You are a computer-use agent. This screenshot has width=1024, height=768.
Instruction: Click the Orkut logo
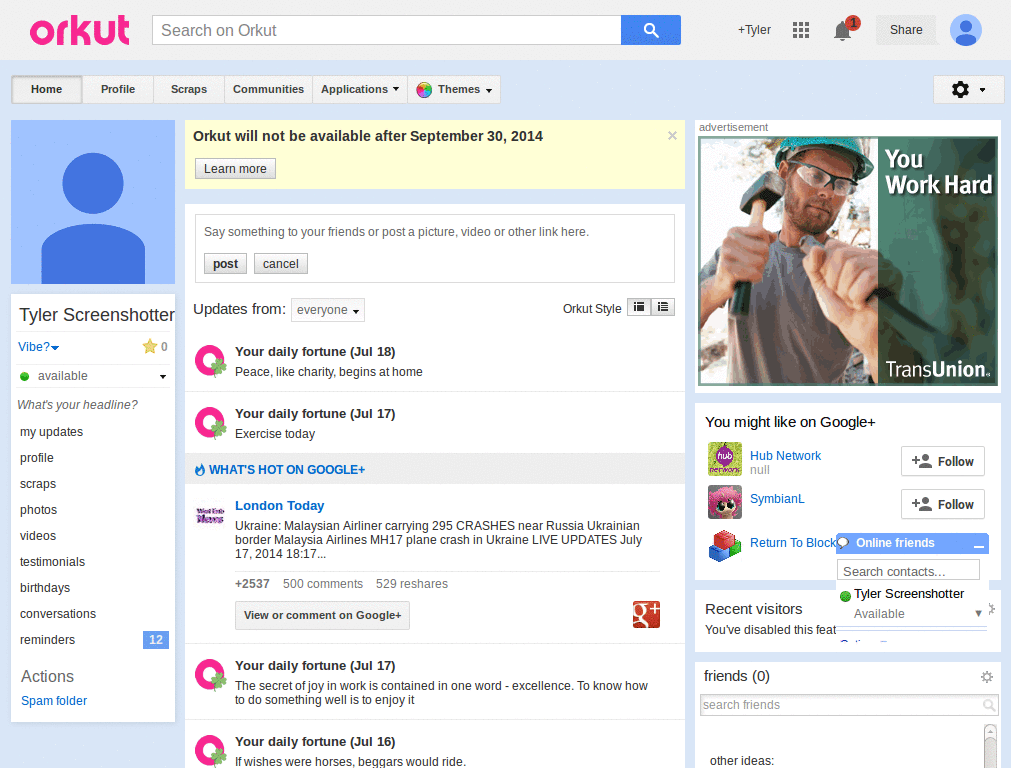coord(80,31)
